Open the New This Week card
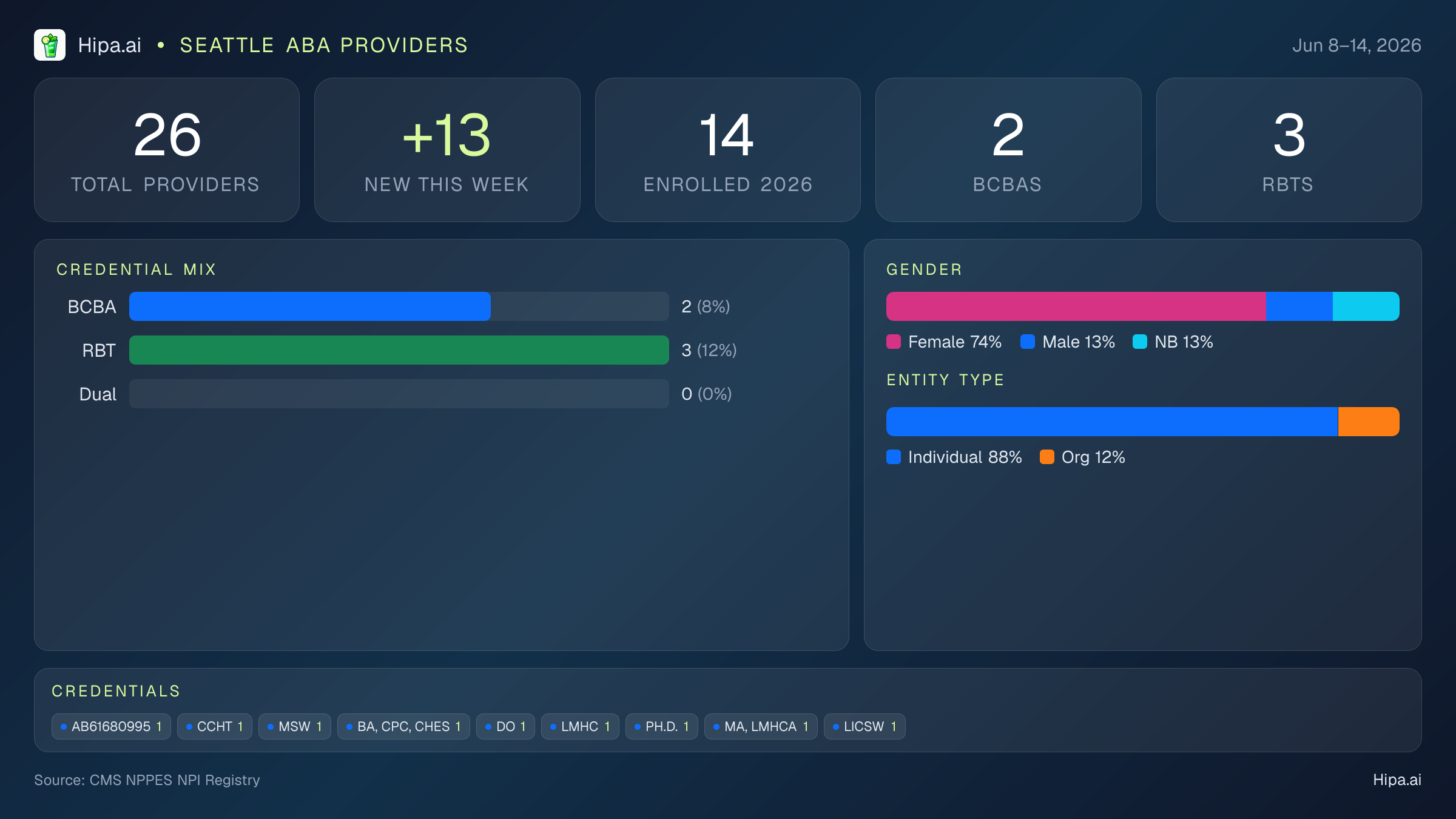This screenshot has width=1456, height=819. pos(447,150)
